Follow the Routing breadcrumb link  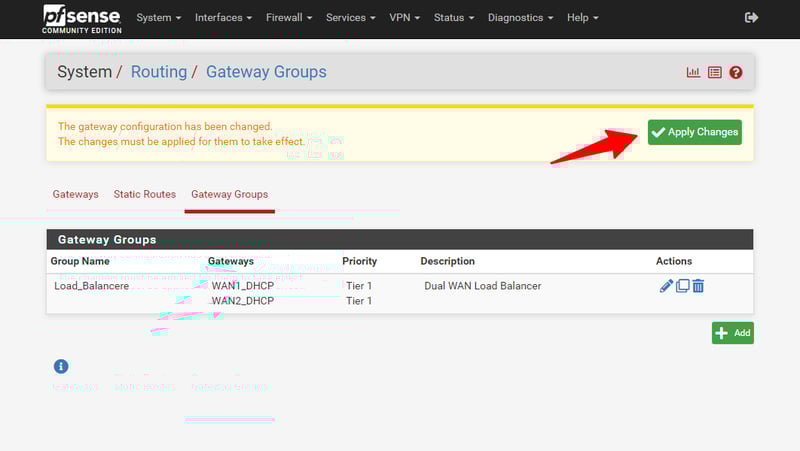159,72
